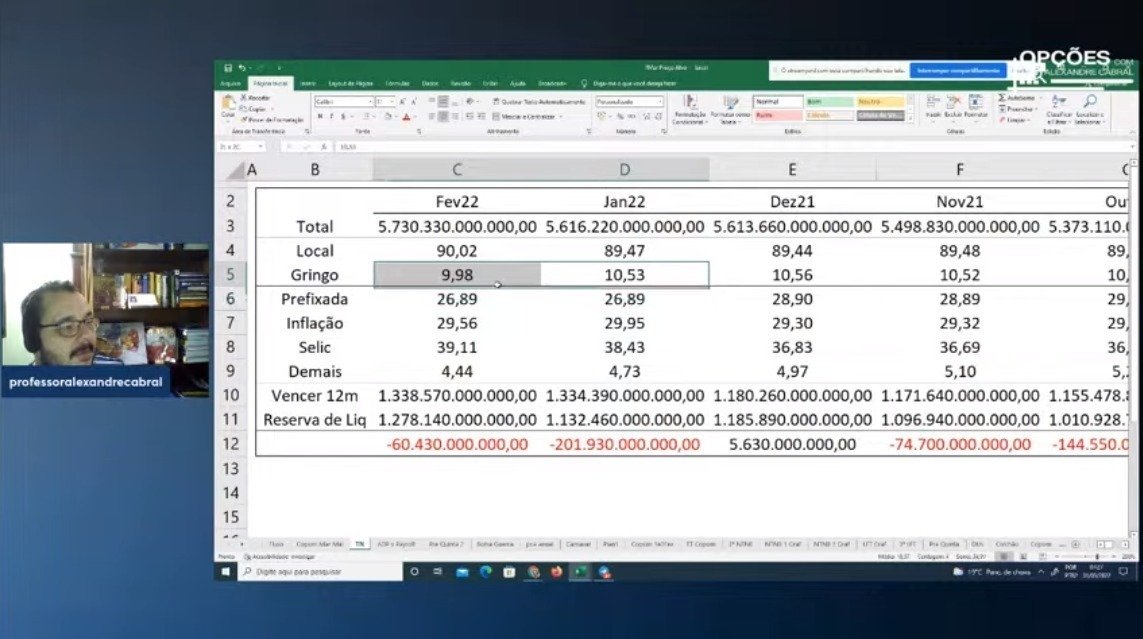Screen dimensions: 1143x639
Task: Open the Formatar cells menu
Action: point(975,107)
